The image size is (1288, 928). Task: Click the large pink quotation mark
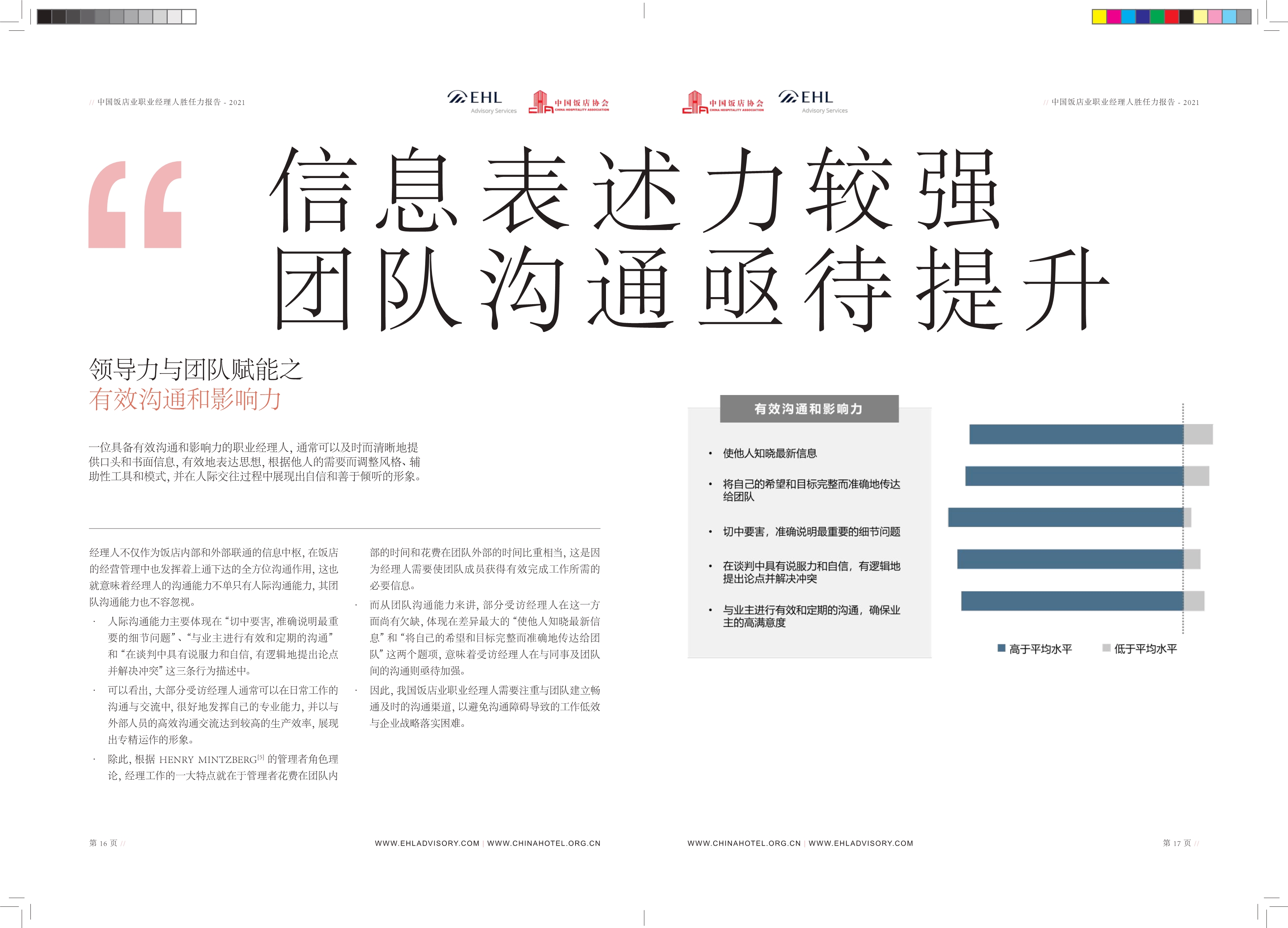click(135, 204)
